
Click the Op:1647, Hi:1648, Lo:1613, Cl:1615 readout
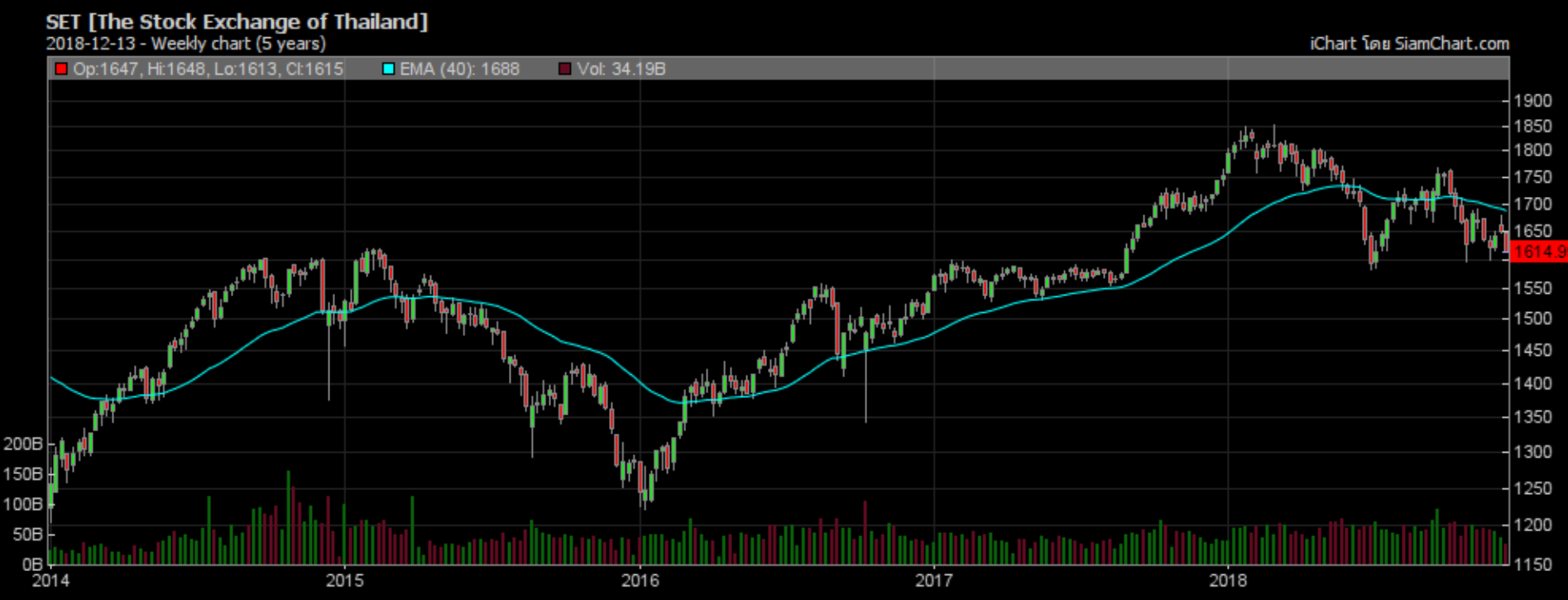coord(208,69)
